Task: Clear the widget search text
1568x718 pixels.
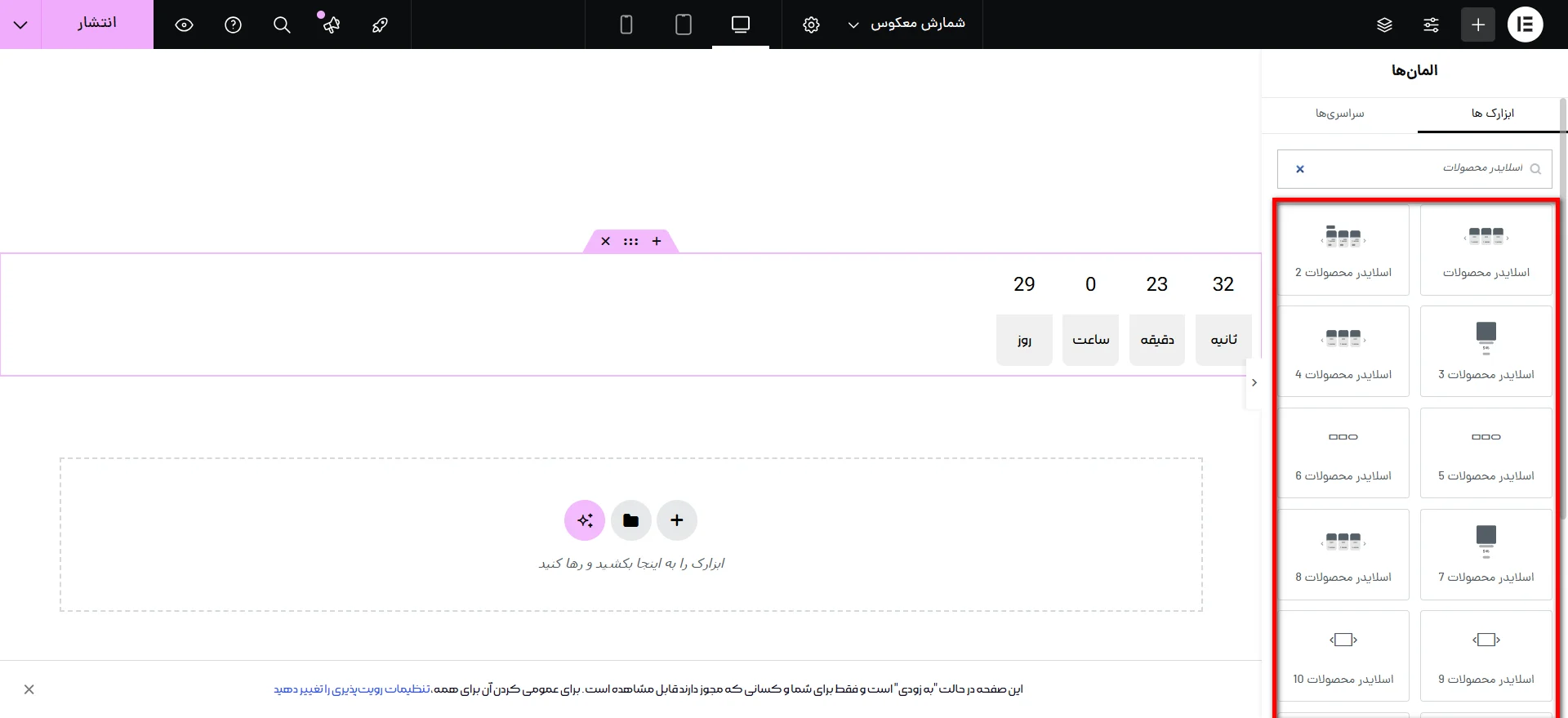Action: tap(1300, 169)
